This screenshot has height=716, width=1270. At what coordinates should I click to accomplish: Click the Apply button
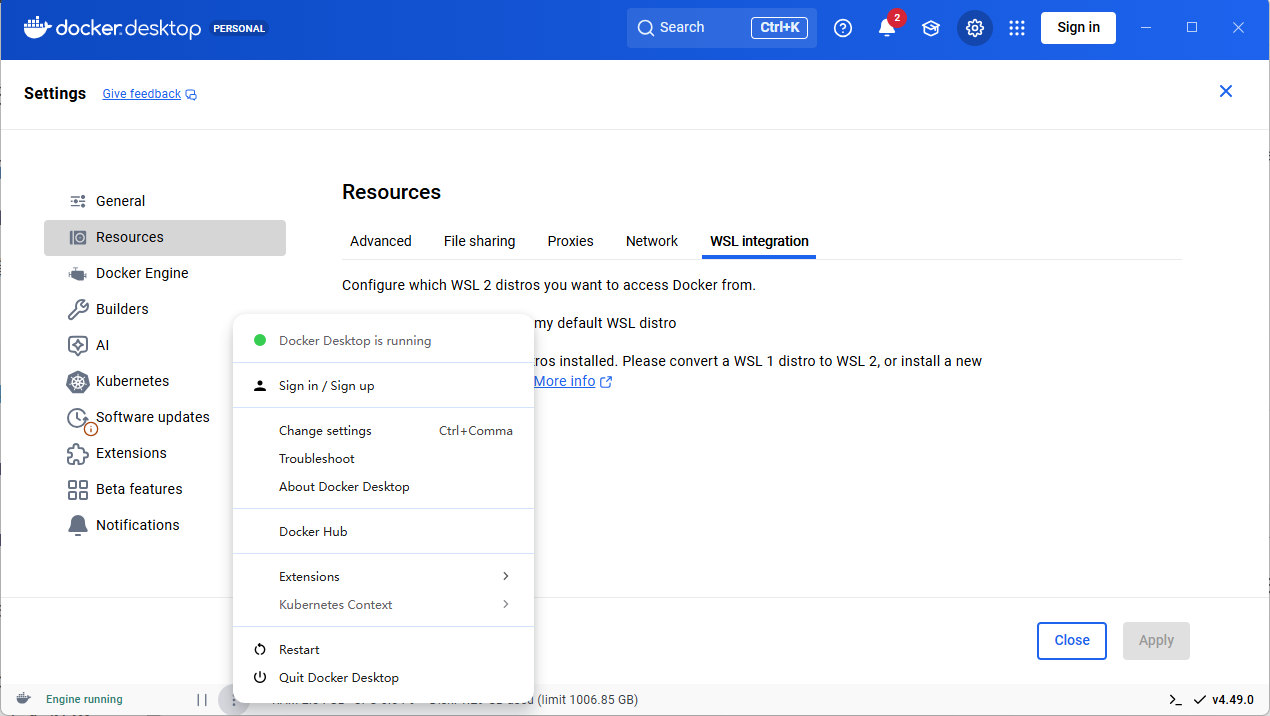[x=1156, y=640]
